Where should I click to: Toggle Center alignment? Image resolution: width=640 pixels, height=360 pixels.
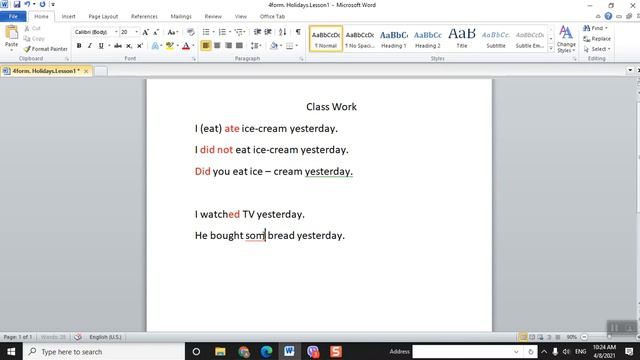pos(217,46)
